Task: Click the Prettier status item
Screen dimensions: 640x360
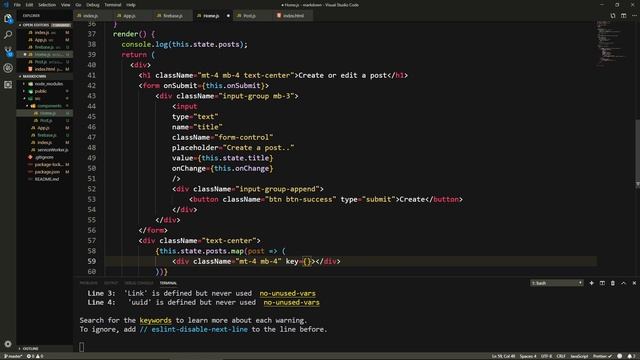Action: 602,356
